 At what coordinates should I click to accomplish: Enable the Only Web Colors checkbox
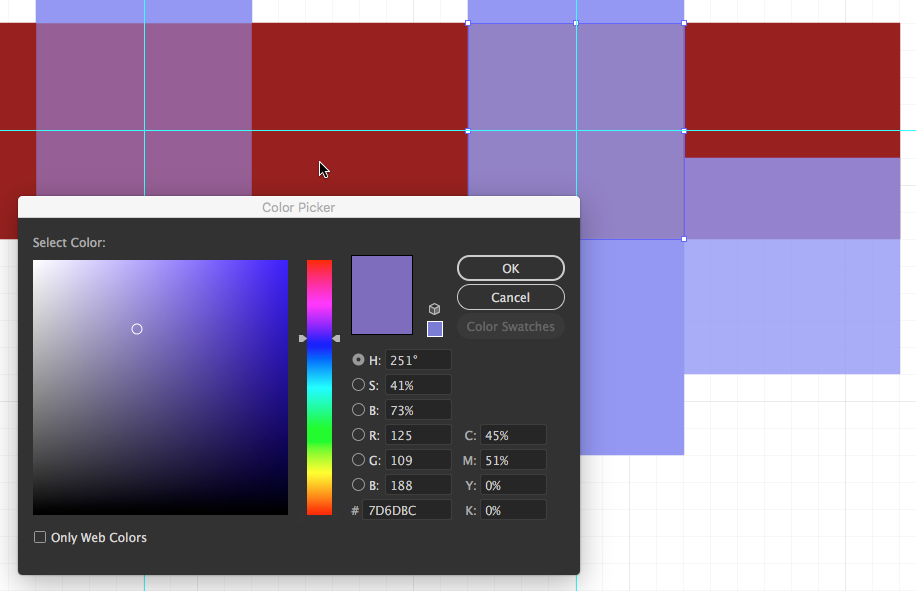click(x=41, y=538)
